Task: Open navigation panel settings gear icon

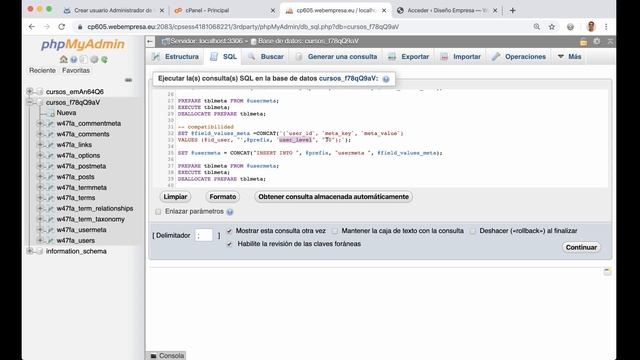Action: 94,60
